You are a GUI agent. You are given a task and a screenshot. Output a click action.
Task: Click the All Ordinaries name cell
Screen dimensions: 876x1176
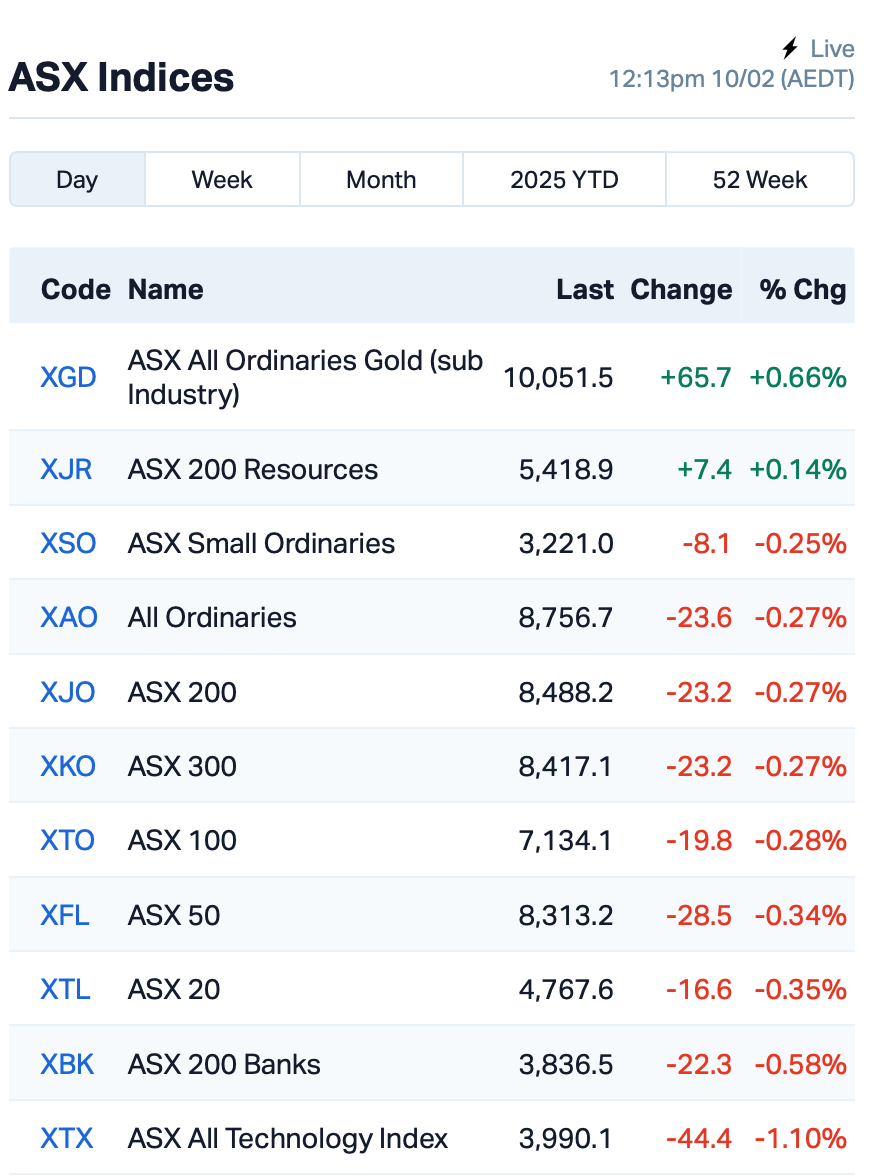(x=212, y=617)
